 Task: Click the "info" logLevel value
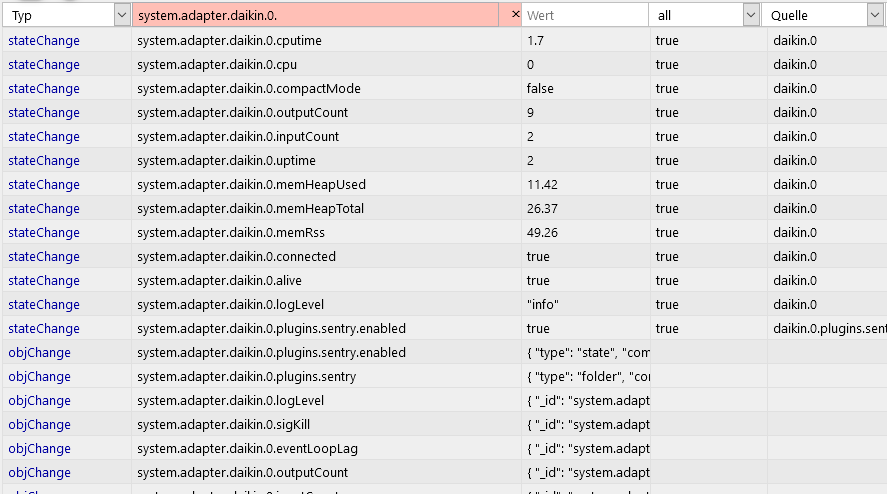pyautogui.click(x=542, y=304)
